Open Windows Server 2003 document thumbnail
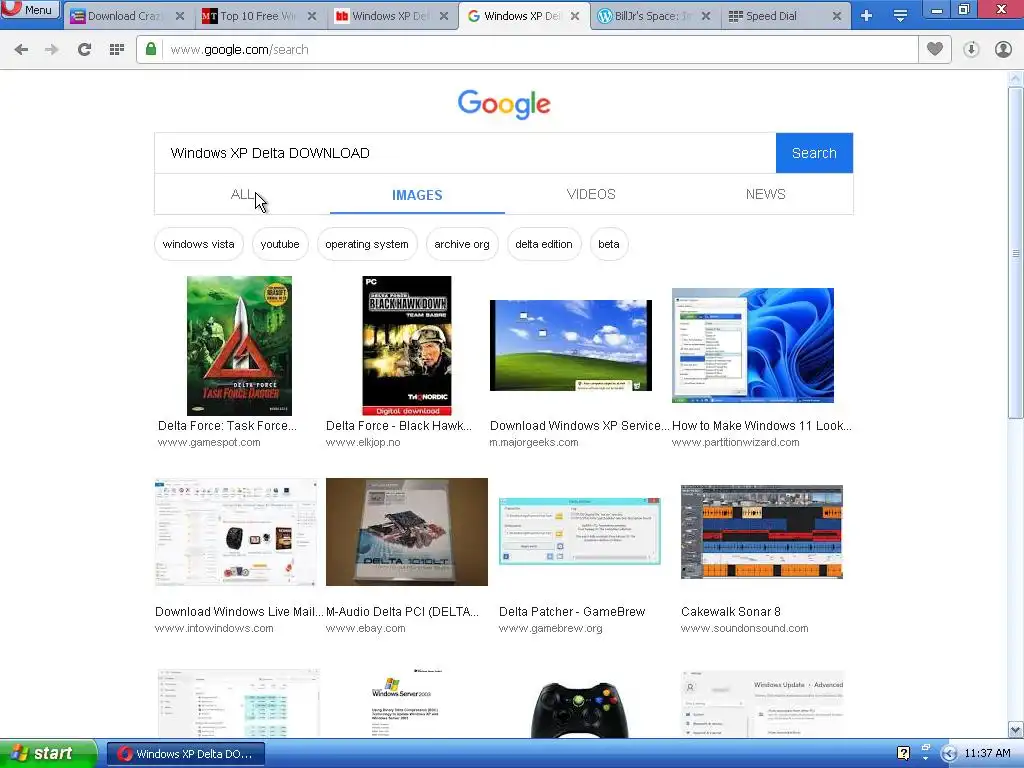The width and height of the screenshot is (1024, 768). tap(406, 703)
